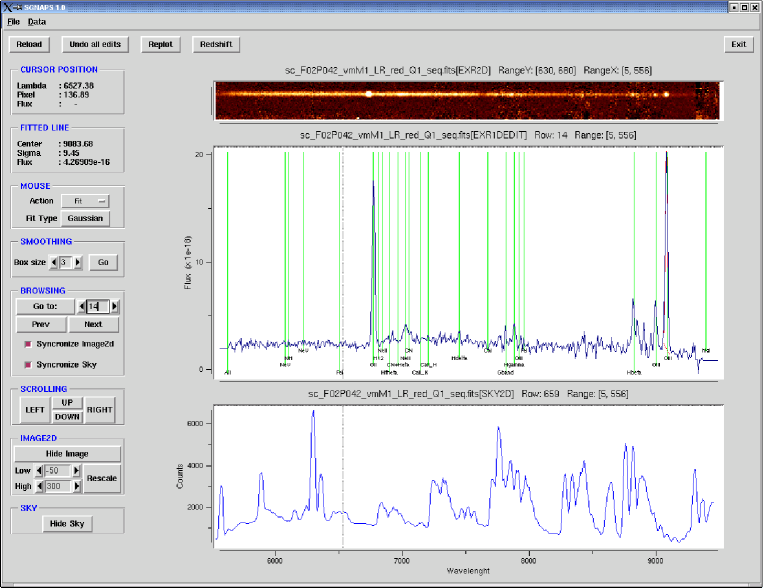Click the Go to row number field
This screenshot has height=588, width=763.
98,306
